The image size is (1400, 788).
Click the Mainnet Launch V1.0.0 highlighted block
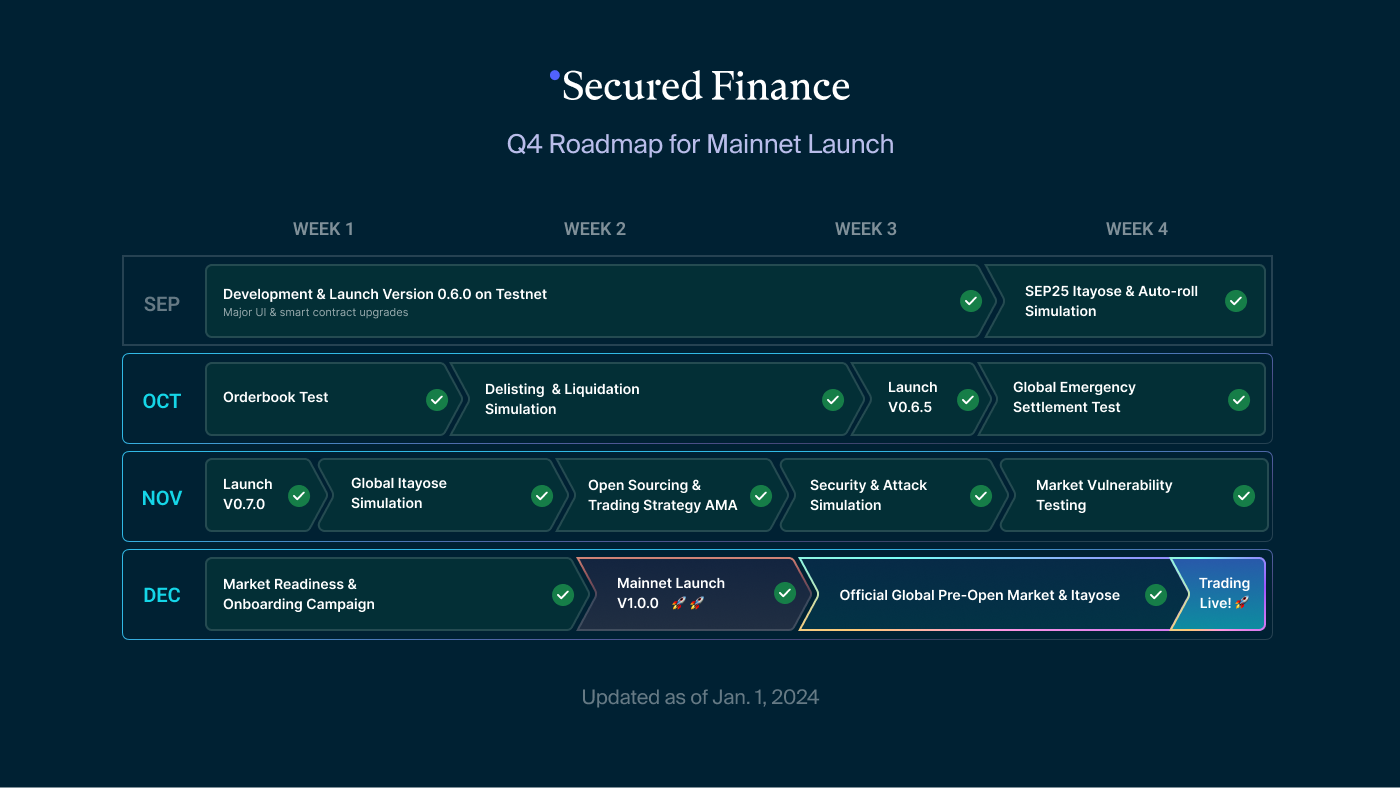(x=680, y=593)
